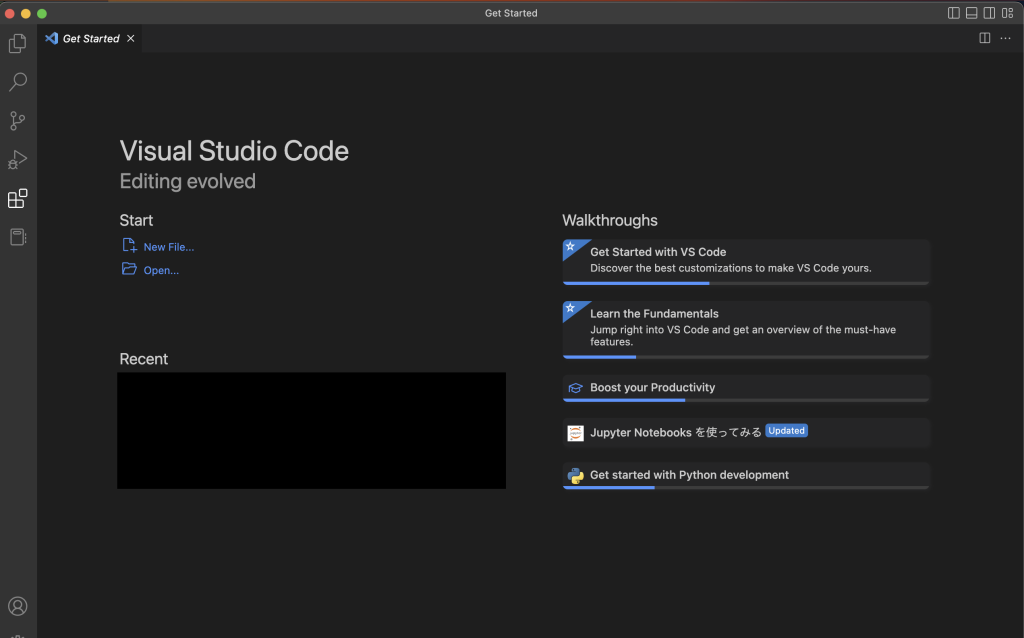
Task: Open the Run and Debug view
Action: pyautogui.click(x=18, y=159)
